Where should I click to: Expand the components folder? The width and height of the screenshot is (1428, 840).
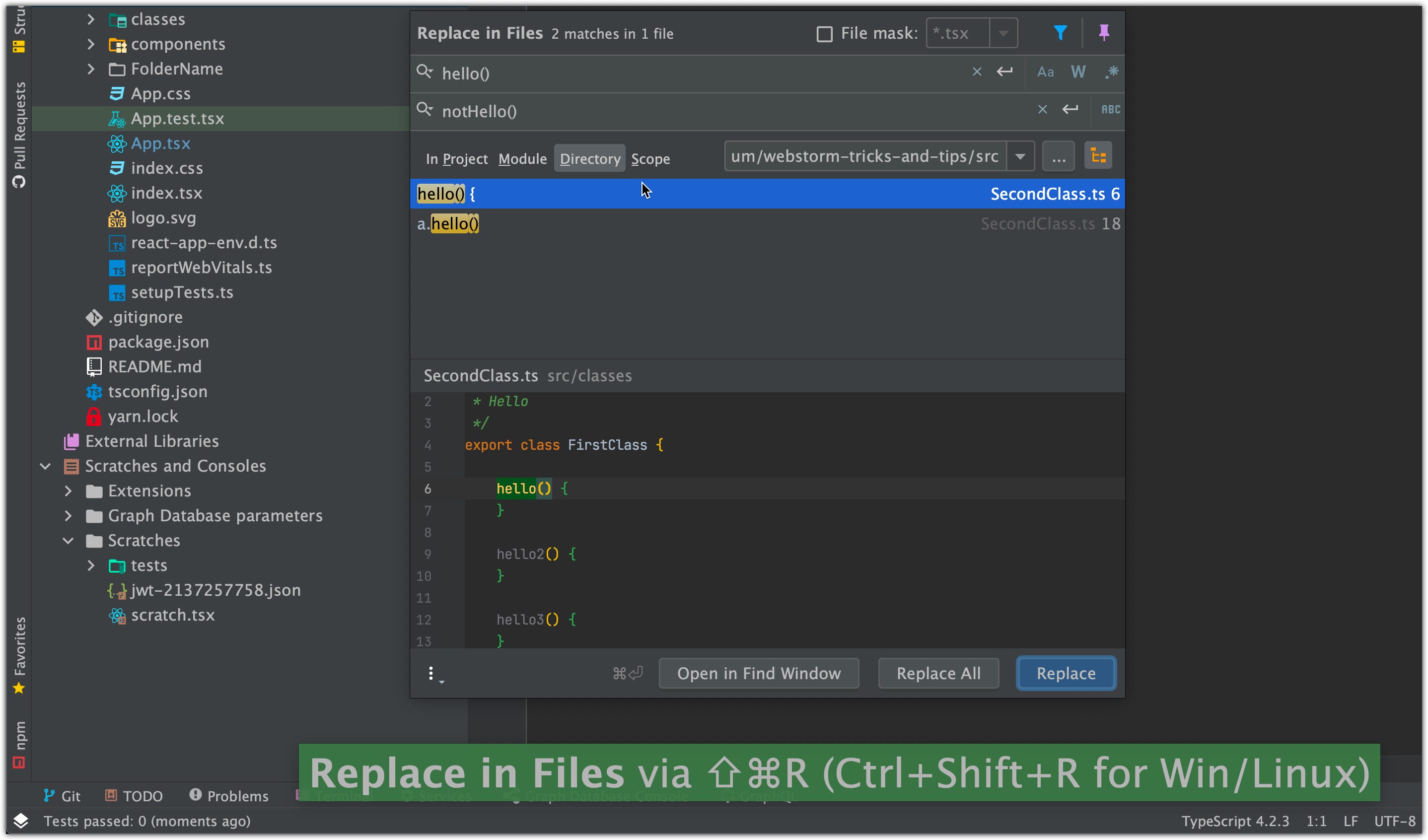click(x=91, y=44)
